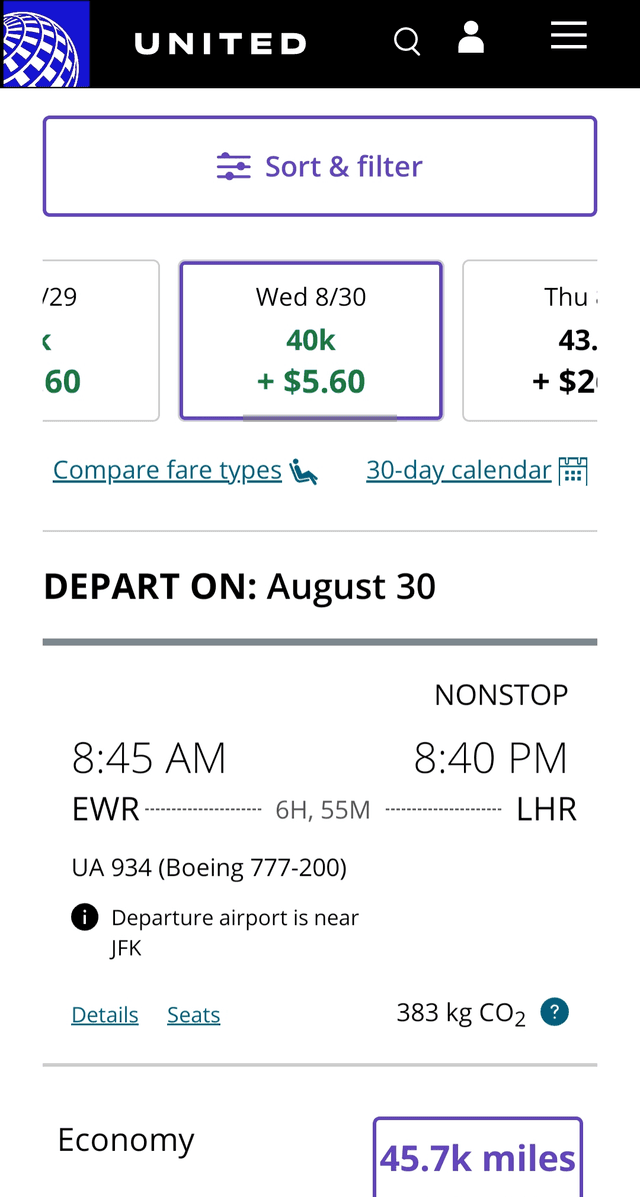Click the departure airport info icon

(85, 917)
